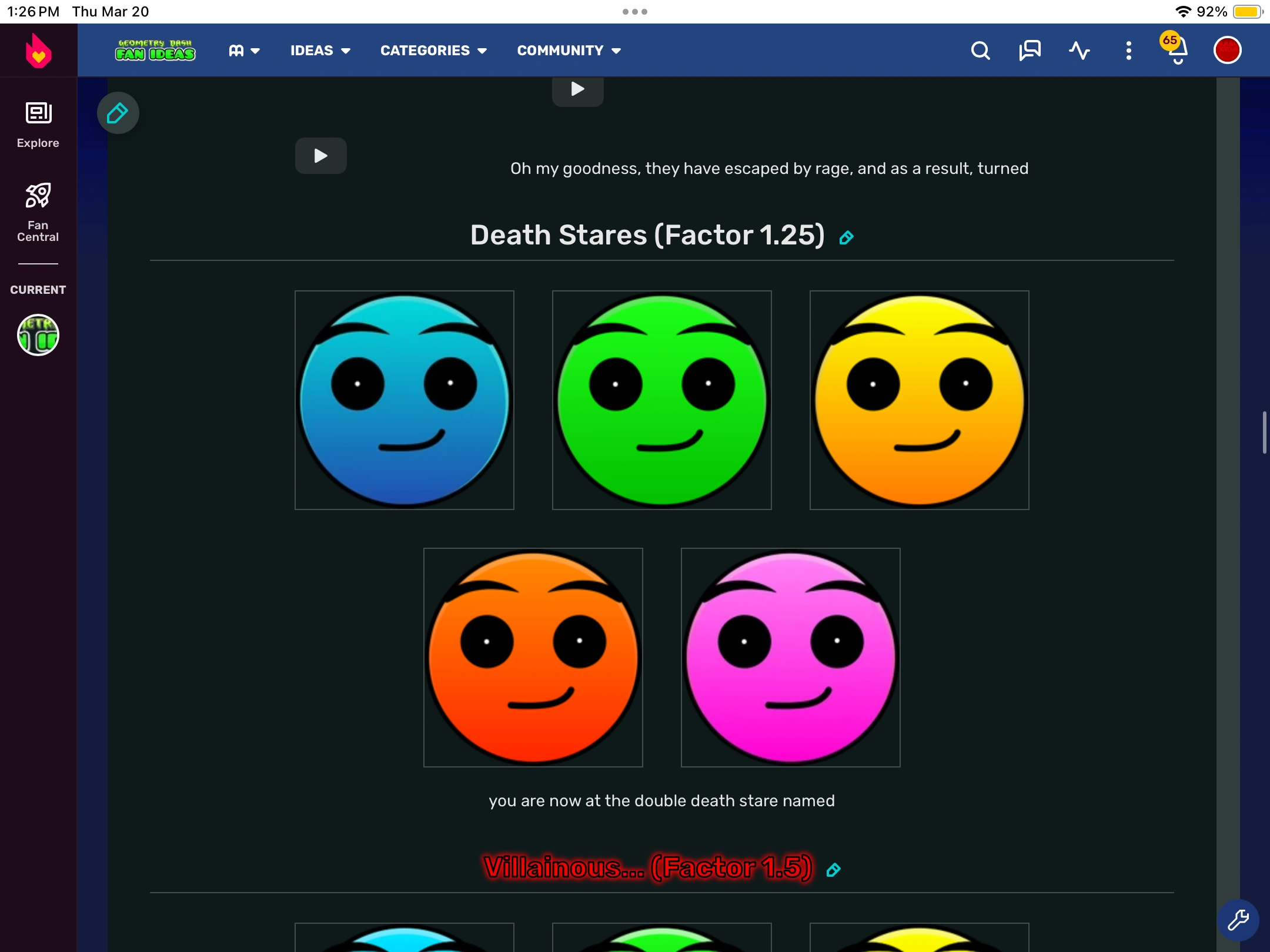Open the three-dot more options menu
Viewport: 1270px width, 952px height.
pos(1128,51)
